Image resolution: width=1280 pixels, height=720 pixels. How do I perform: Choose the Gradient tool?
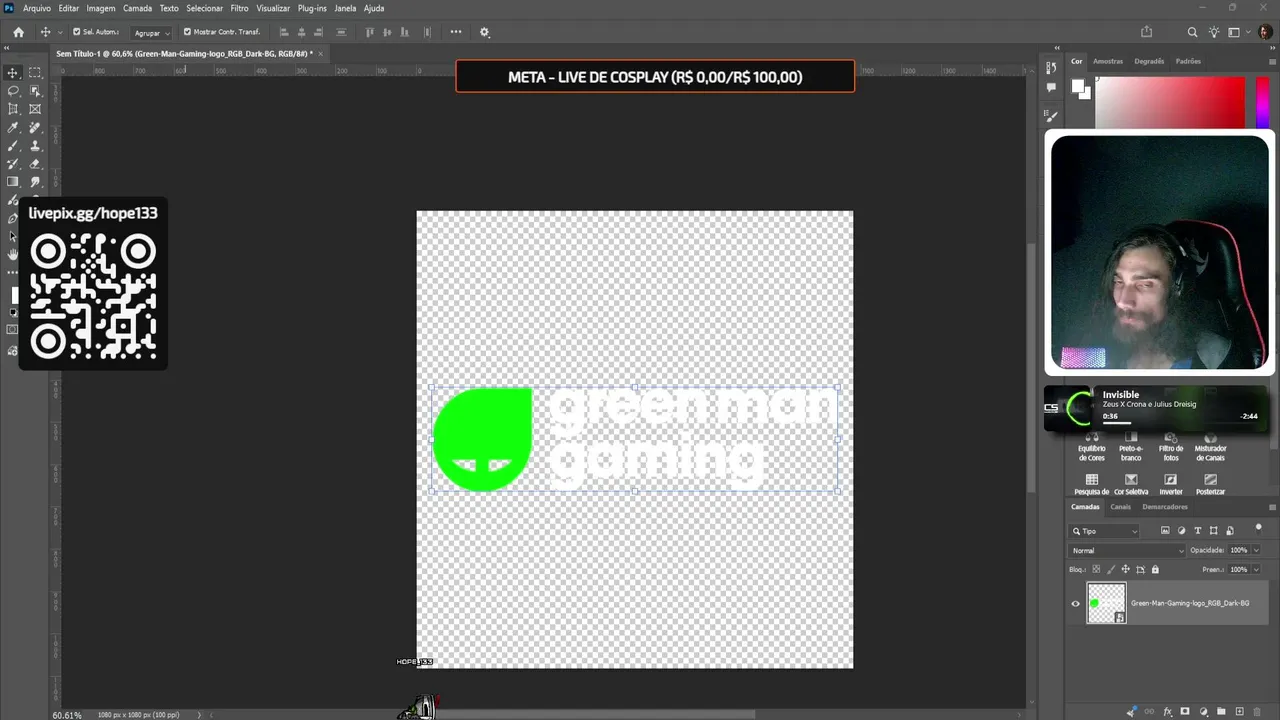13,182
